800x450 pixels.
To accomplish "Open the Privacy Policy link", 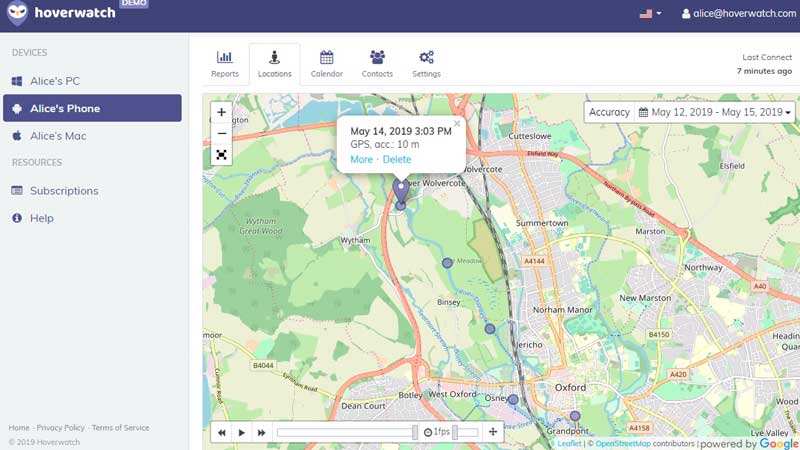I will point(60,428).
